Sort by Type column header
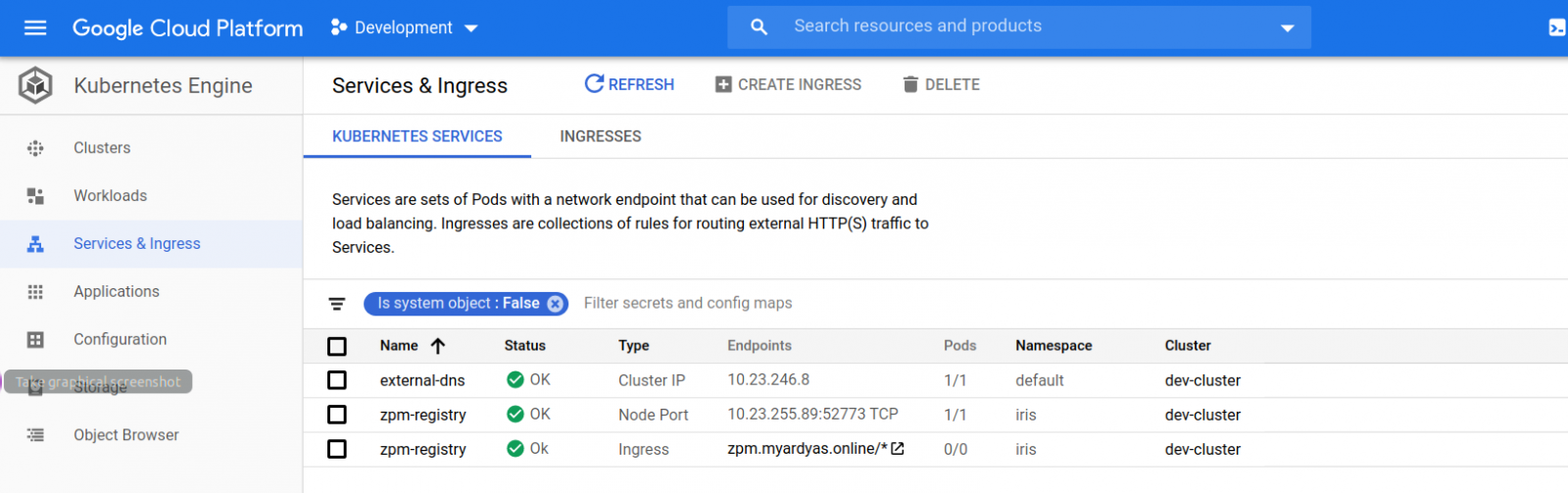 (x=633, y=346)
